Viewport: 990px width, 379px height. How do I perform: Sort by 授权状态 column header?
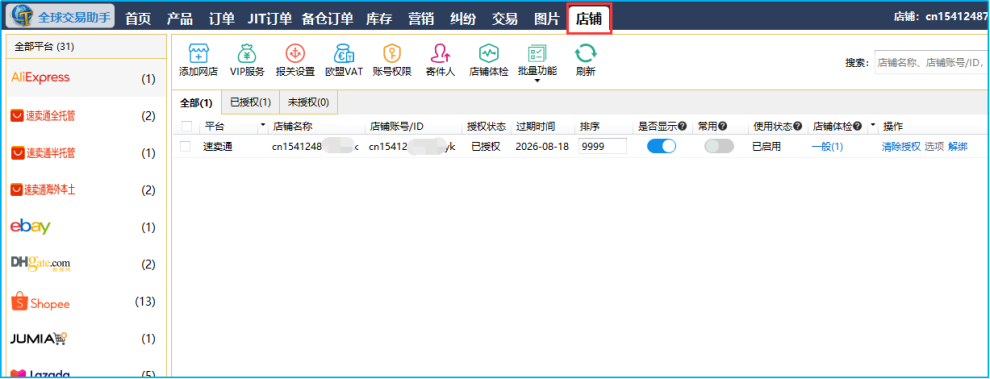[x=487, y=126]
